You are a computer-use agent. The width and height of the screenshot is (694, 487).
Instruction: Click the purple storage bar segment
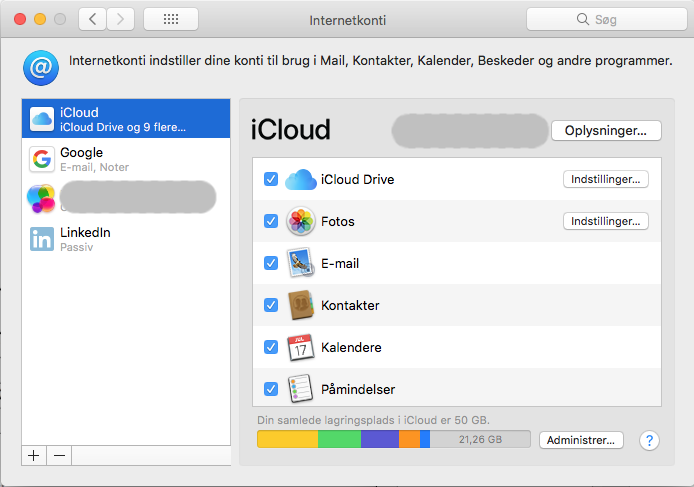pyautogui.click(x=380, y=439)
